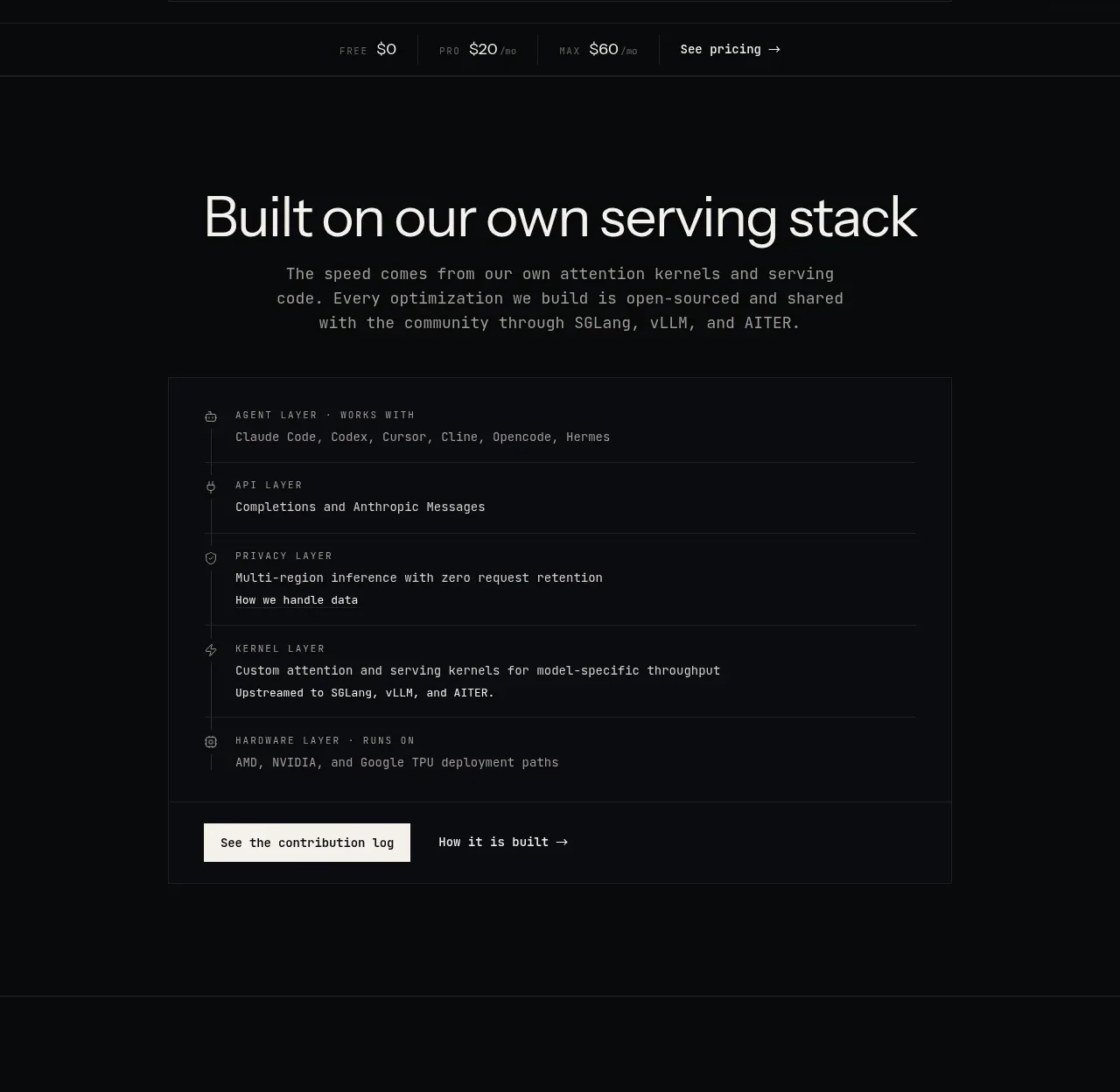Image resolution: width=1120 pixels, height=1092 pixels.
Task: Open the See pricing link
Action: tap(730, 50)
